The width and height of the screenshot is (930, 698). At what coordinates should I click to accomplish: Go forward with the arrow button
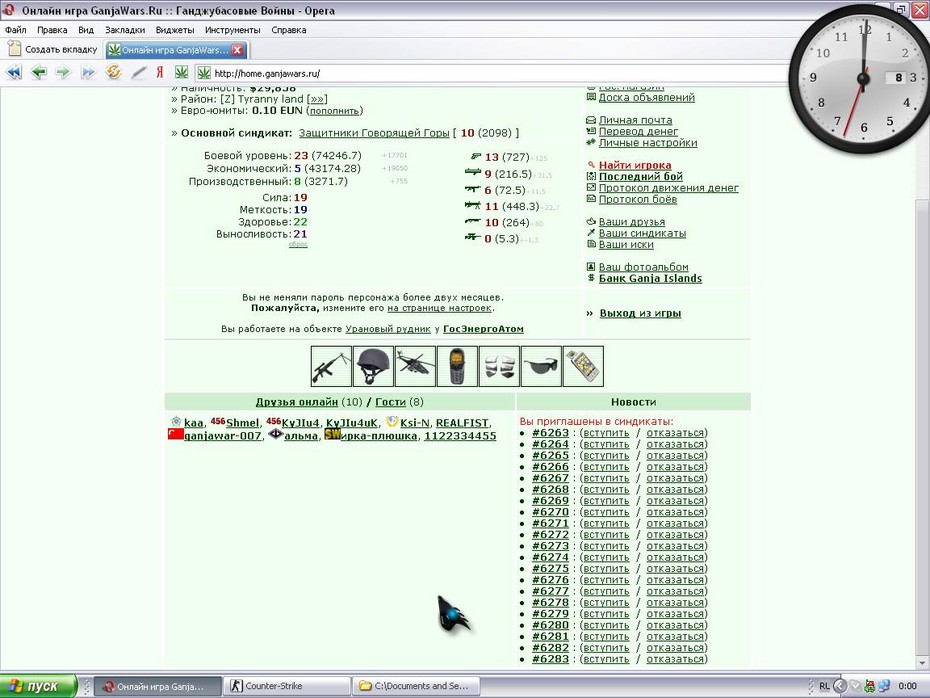coord(63,72)
